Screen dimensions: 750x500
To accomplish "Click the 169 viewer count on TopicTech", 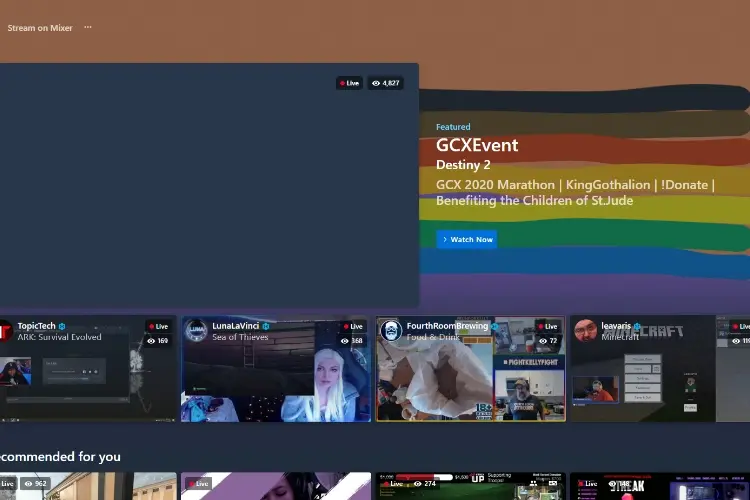I will point(158,341).
